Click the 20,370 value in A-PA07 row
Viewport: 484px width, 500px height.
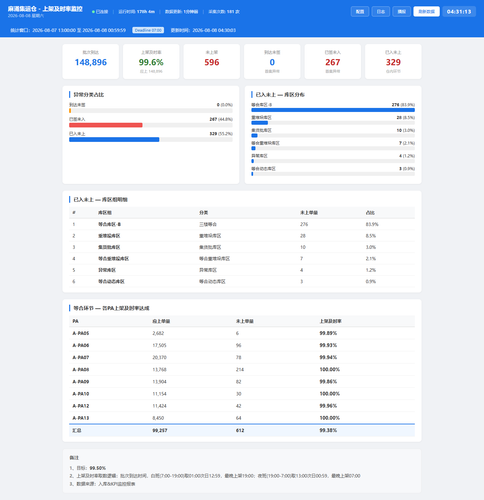159,357
